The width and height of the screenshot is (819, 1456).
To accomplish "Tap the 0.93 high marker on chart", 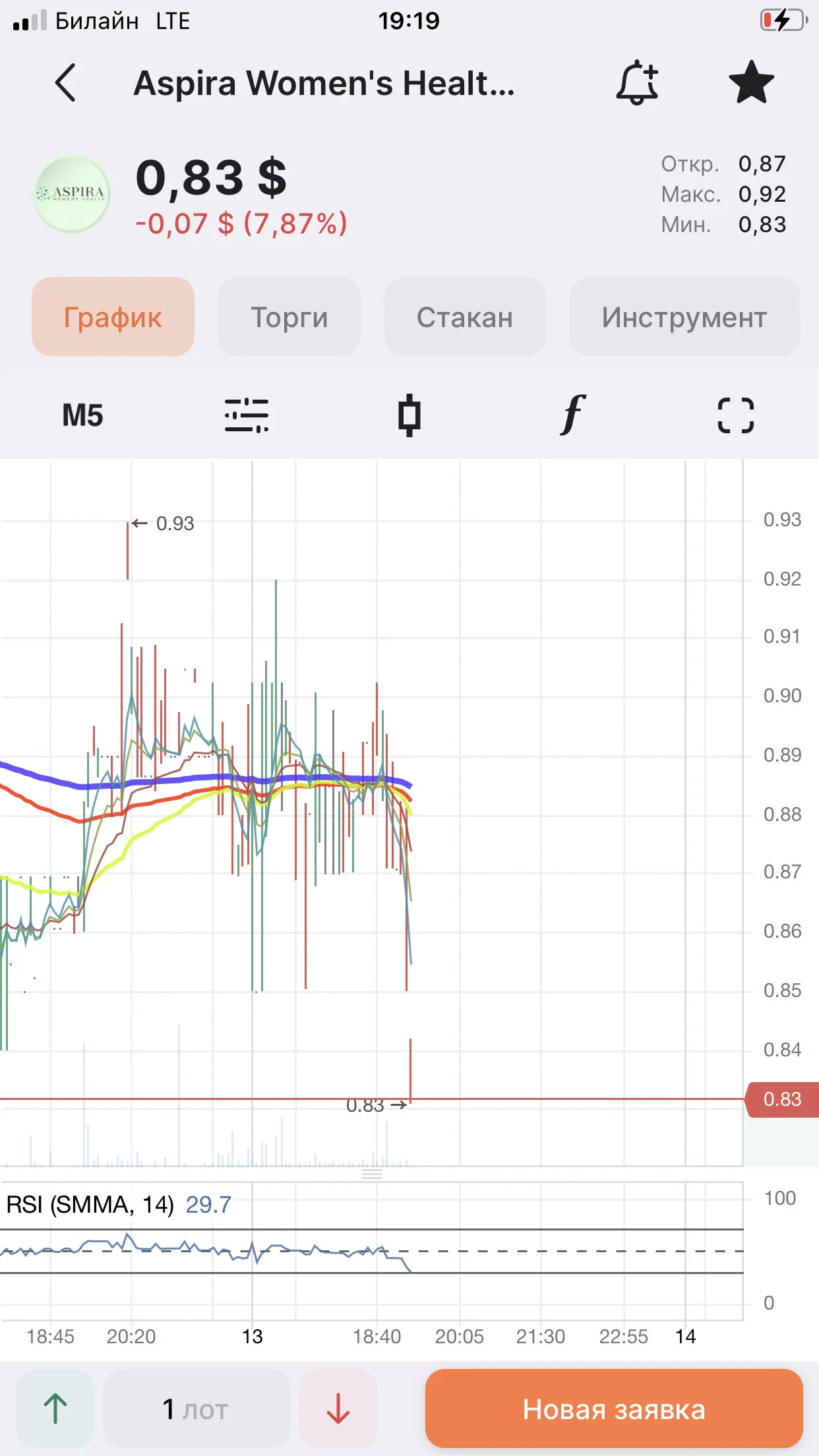I will tap(163, 524).
